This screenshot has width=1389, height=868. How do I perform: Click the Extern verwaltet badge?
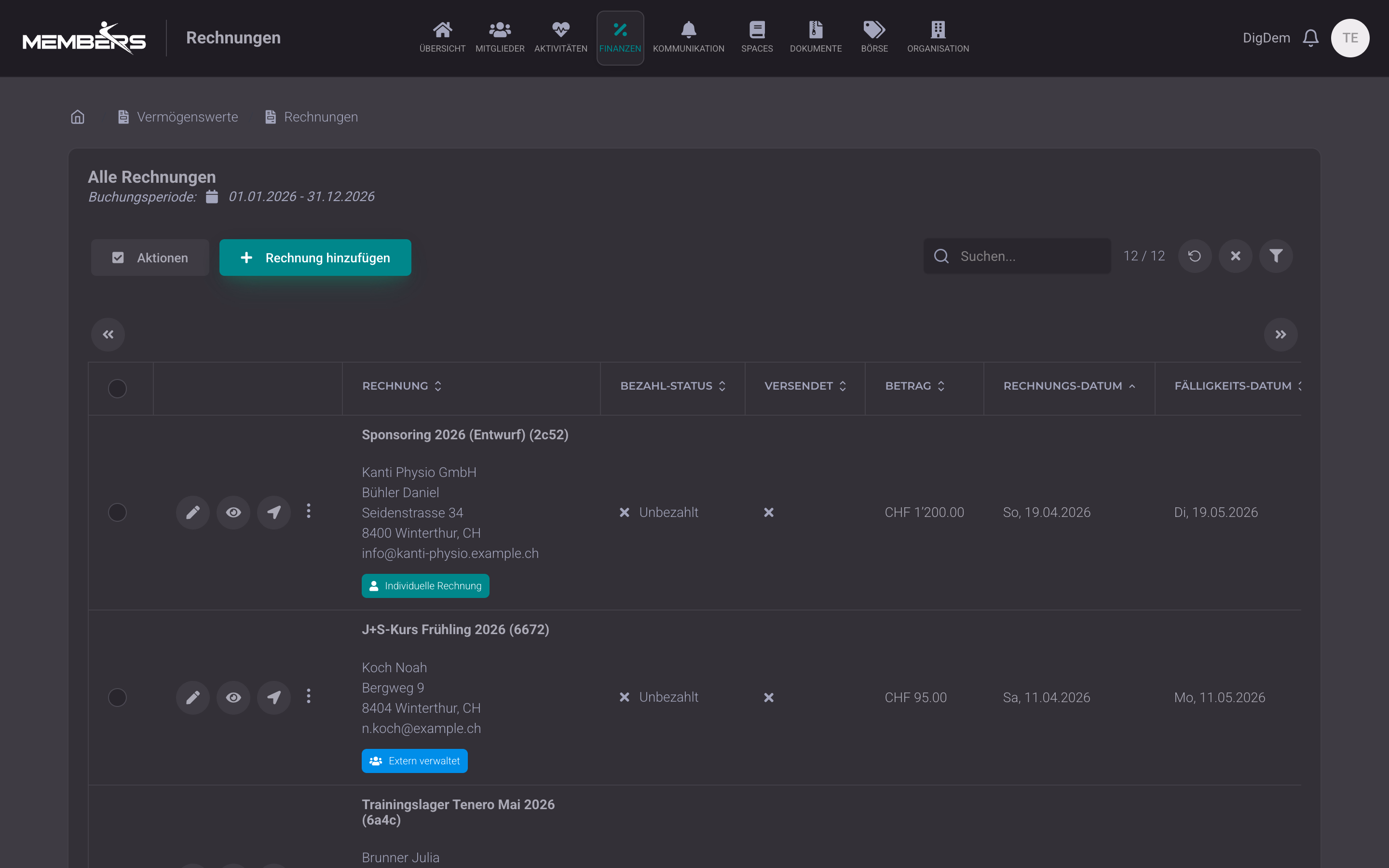click(414, 760)
